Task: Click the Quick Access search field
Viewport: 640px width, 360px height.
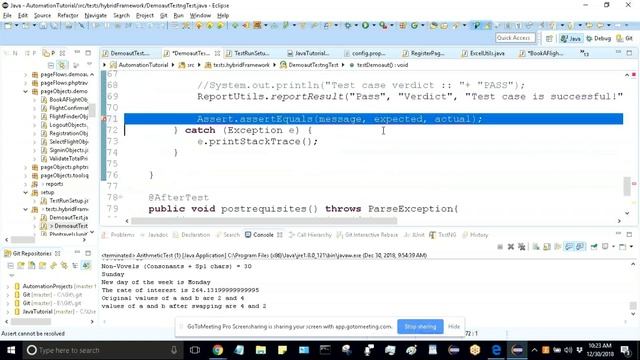Action: coord(515,38)
